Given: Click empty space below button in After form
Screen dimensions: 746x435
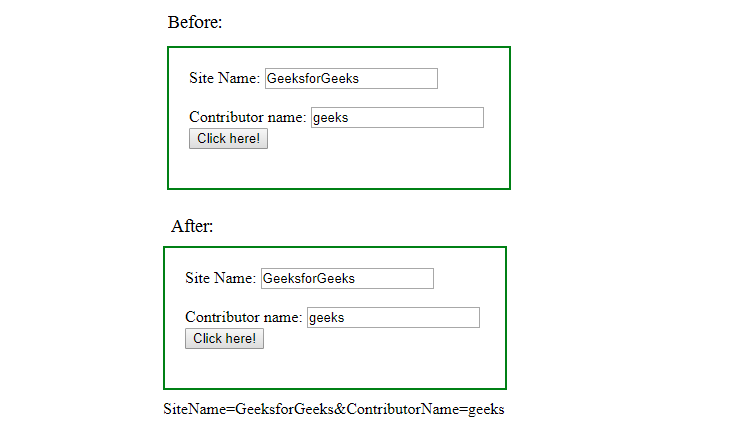Looking at the screenshot, I should click(x=335, y=369).
